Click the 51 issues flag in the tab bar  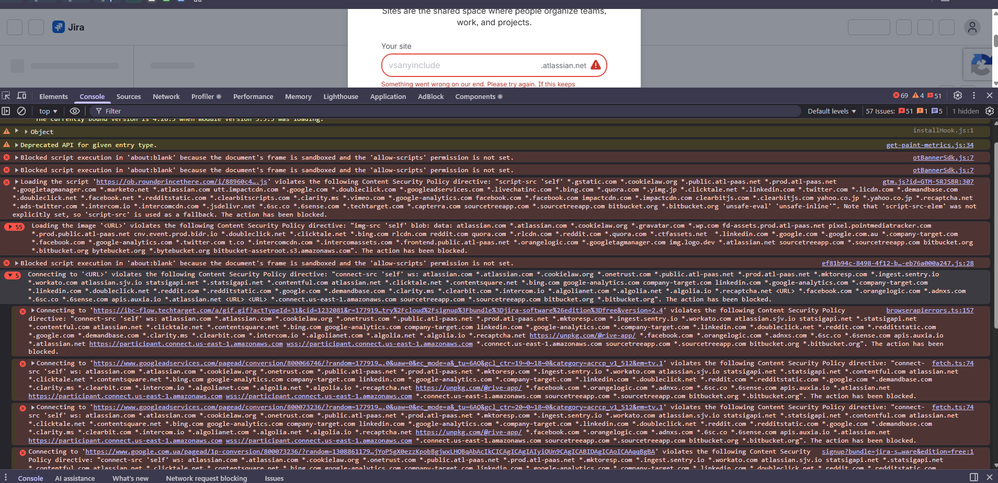[x=934, y=96]
